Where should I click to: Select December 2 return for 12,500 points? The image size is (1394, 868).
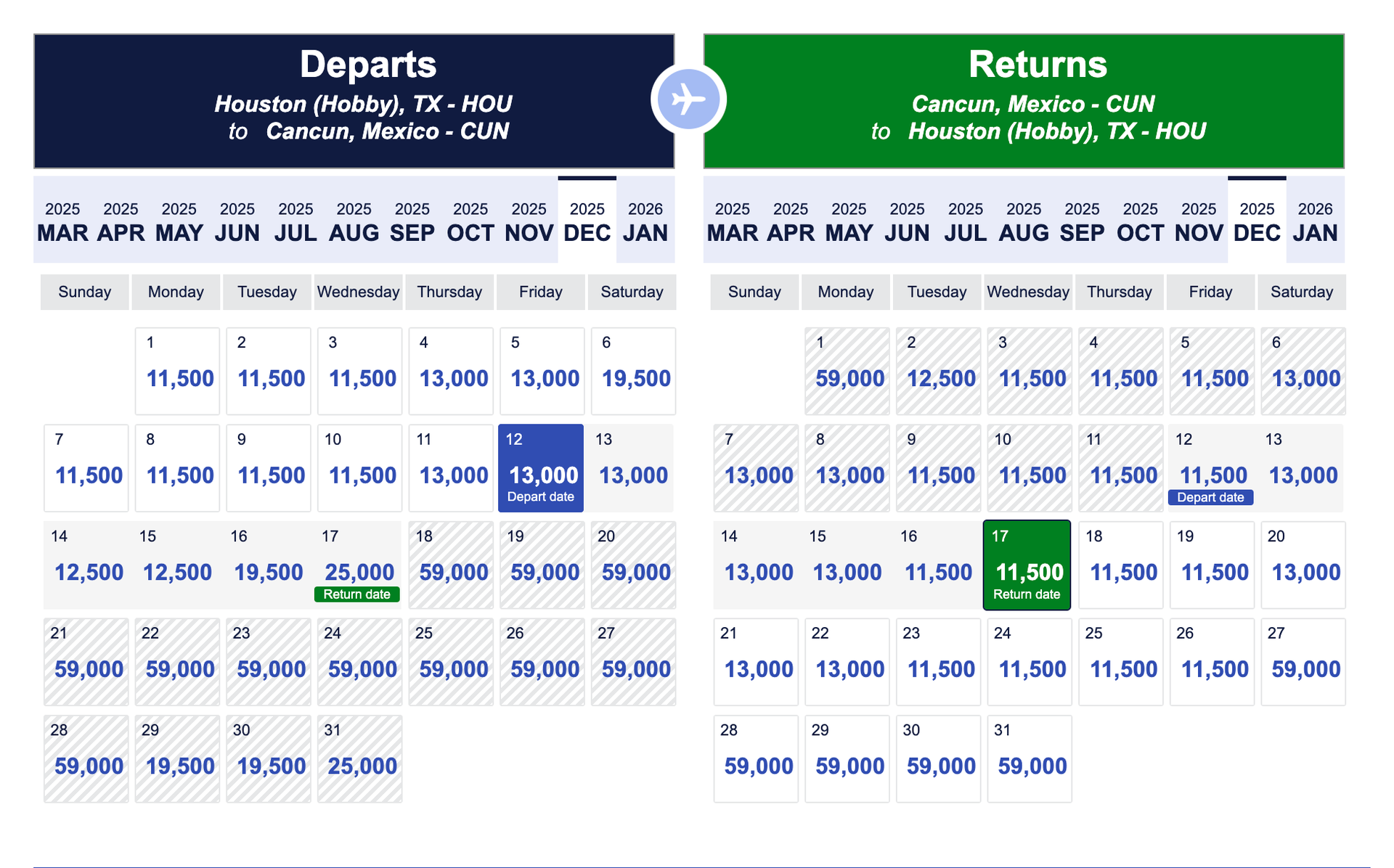point(938,370)
